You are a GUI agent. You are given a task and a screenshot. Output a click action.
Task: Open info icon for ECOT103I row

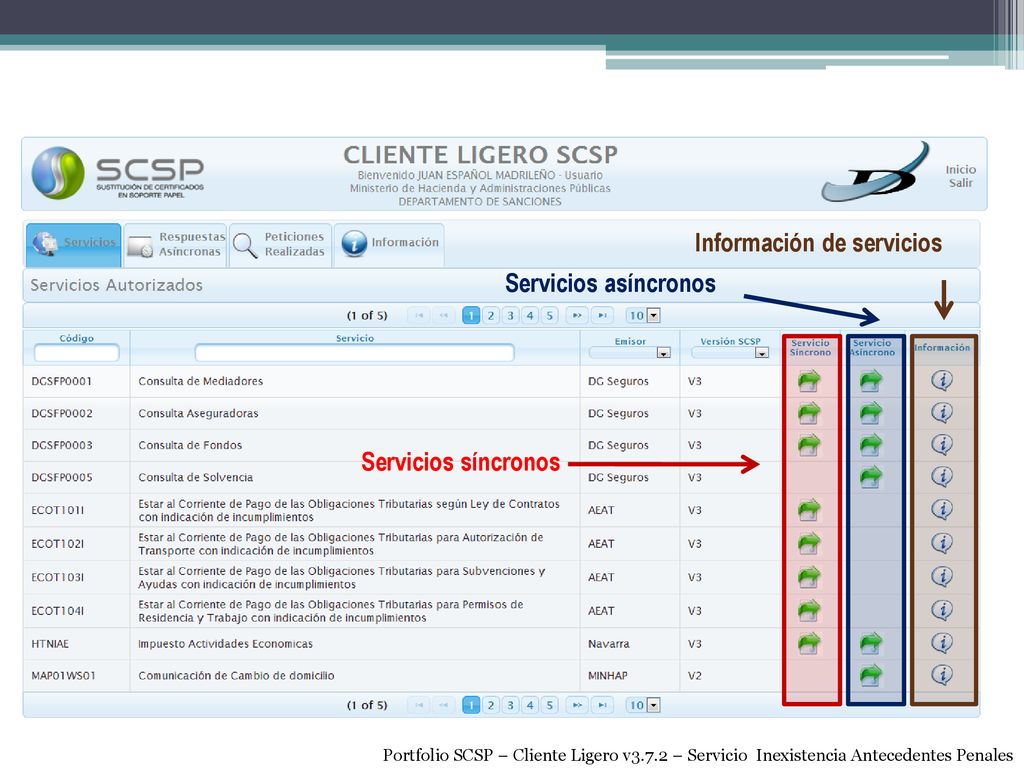pos(942,576)
